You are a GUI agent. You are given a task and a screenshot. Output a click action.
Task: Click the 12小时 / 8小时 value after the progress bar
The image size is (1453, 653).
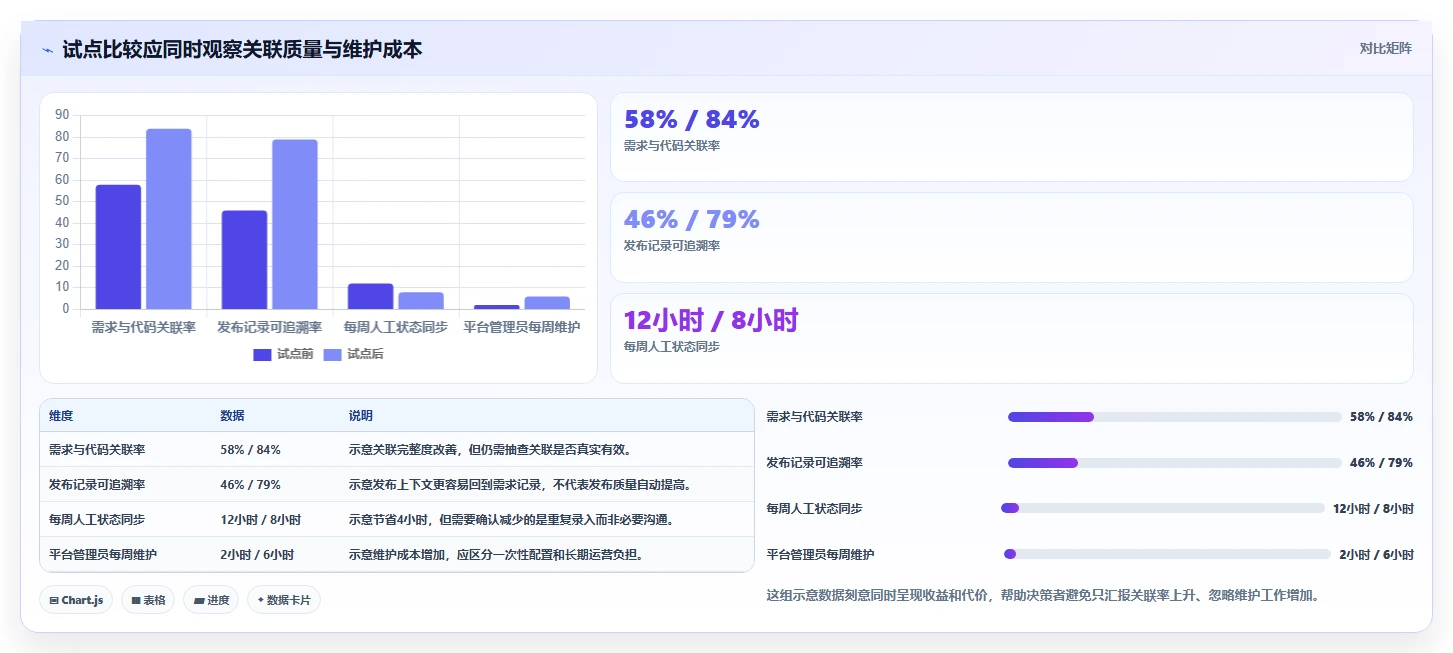[1373, 508]
